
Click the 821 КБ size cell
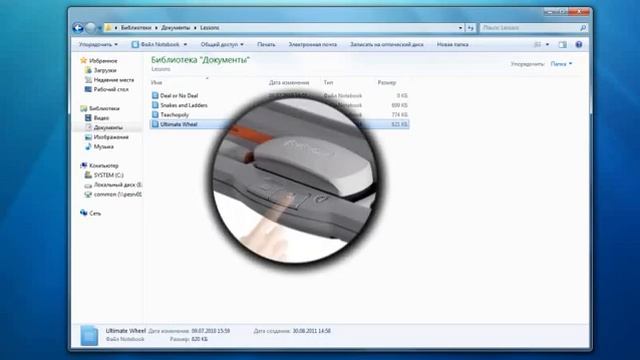pyautogui.click(x=399, y=124)
